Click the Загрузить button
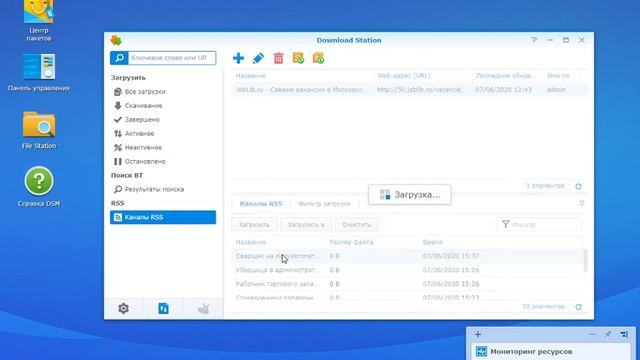This screenshot has height=360, width=640. click(254, 224)
